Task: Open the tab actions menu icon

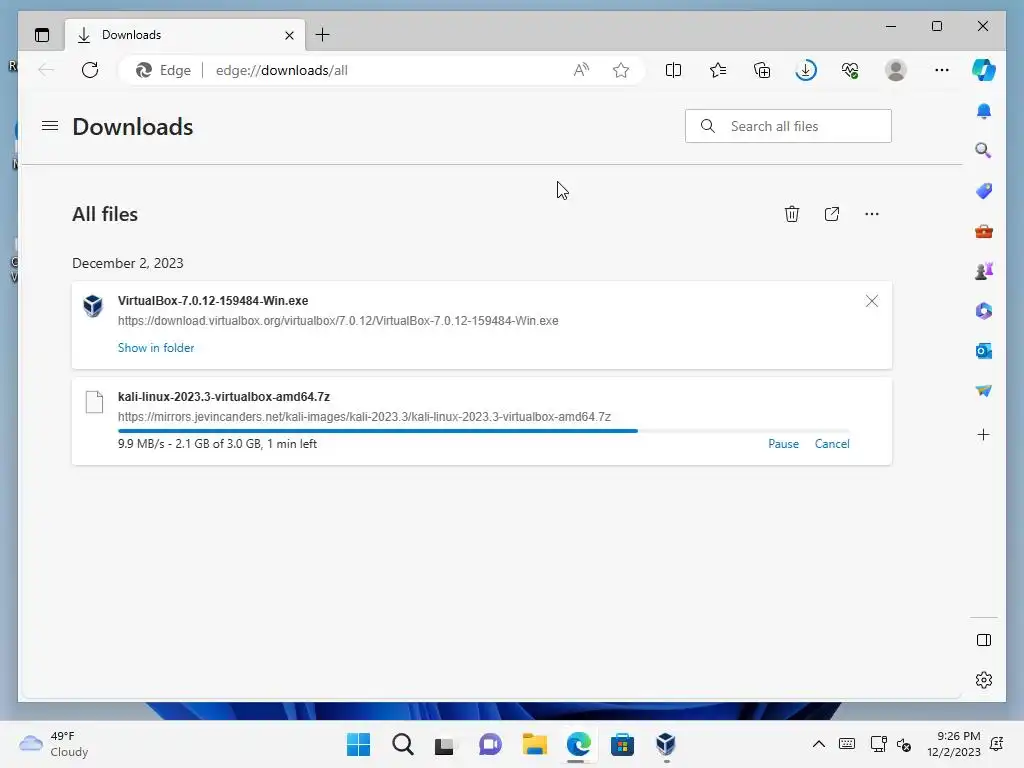Action: [x=42, y=35]
